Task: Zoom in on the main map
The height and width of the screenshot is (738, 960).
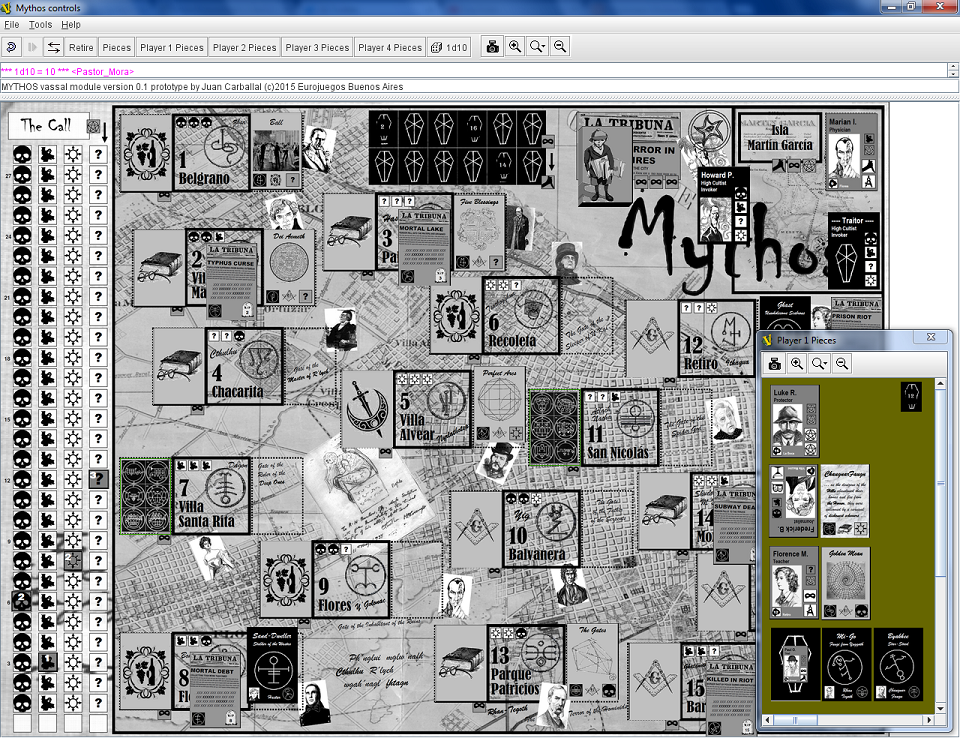Action: pyautogui.click(x=515, y=47)
